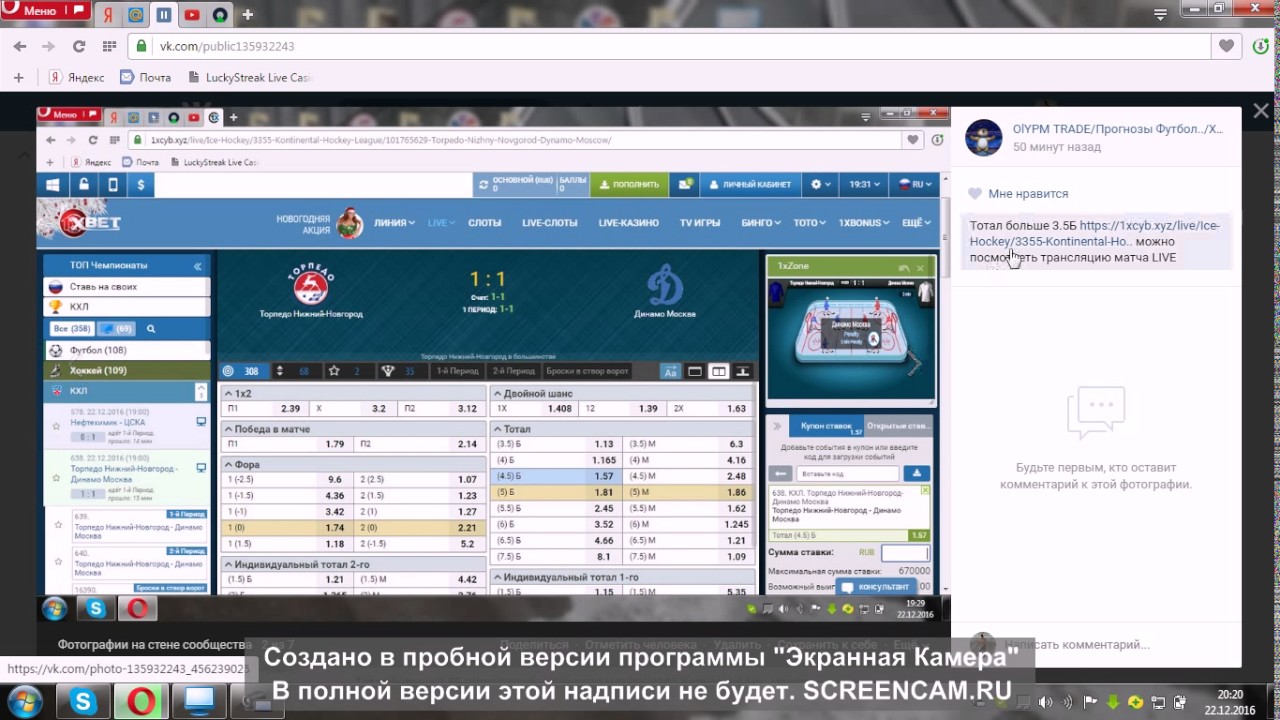Expand ЕЩЁ dropdown in the photo
1280x720 pixels.
tap(915, 223)
